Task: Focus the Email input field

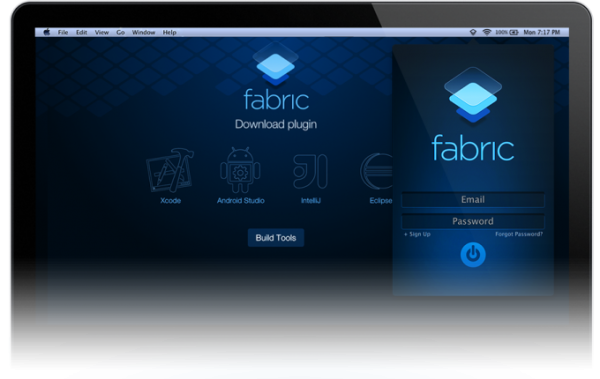Action: (473, 200)
